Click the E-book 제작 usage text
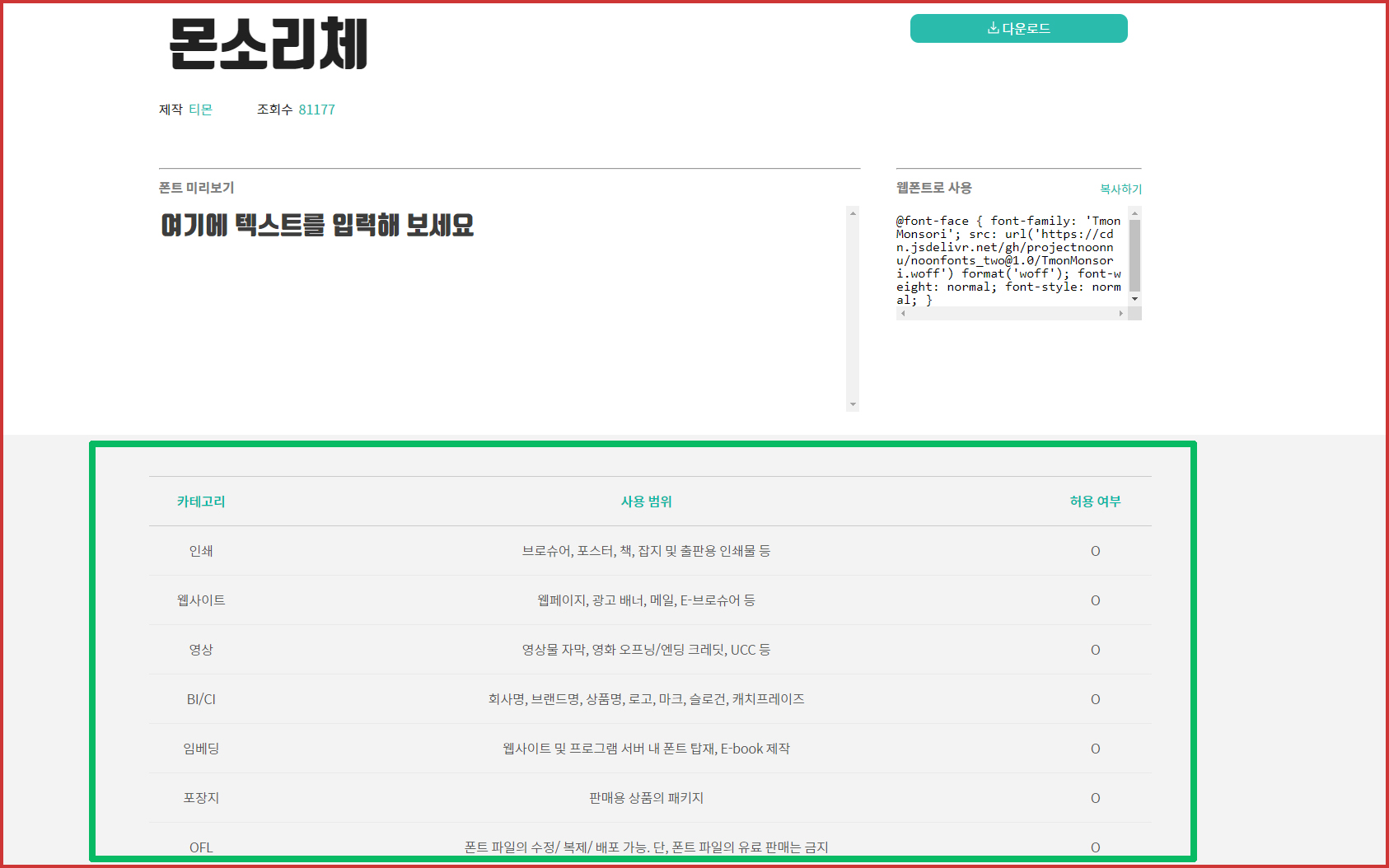 tap(646, 749)
